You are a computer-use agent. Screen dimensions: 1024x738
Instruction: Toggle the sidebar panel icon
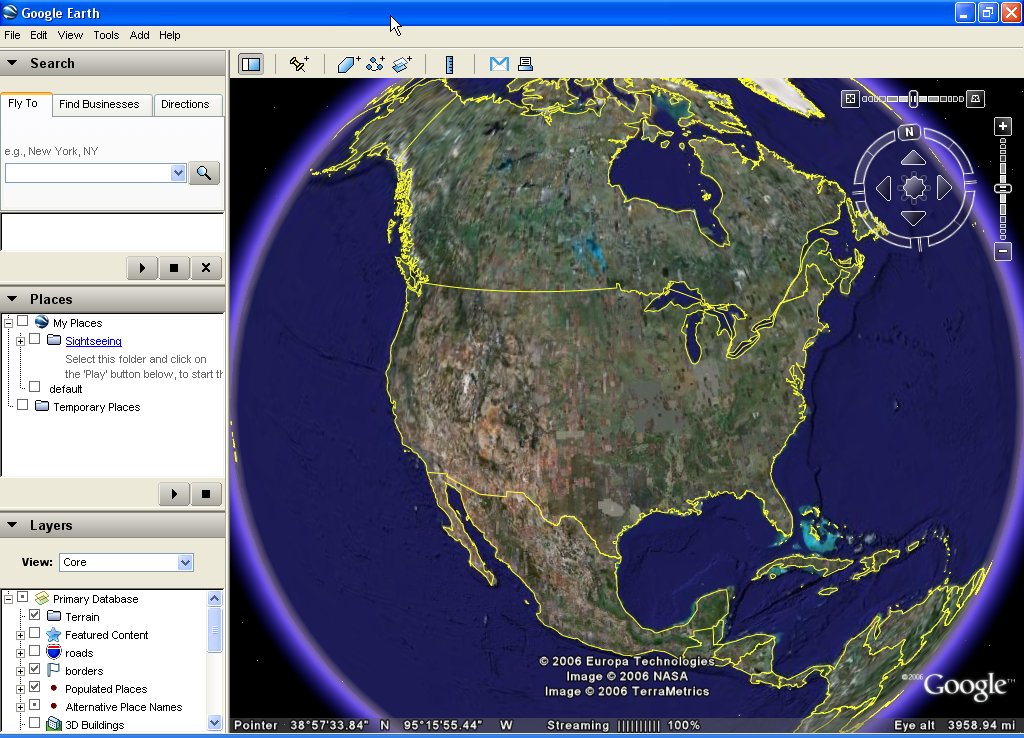click(x=251, y=64)
